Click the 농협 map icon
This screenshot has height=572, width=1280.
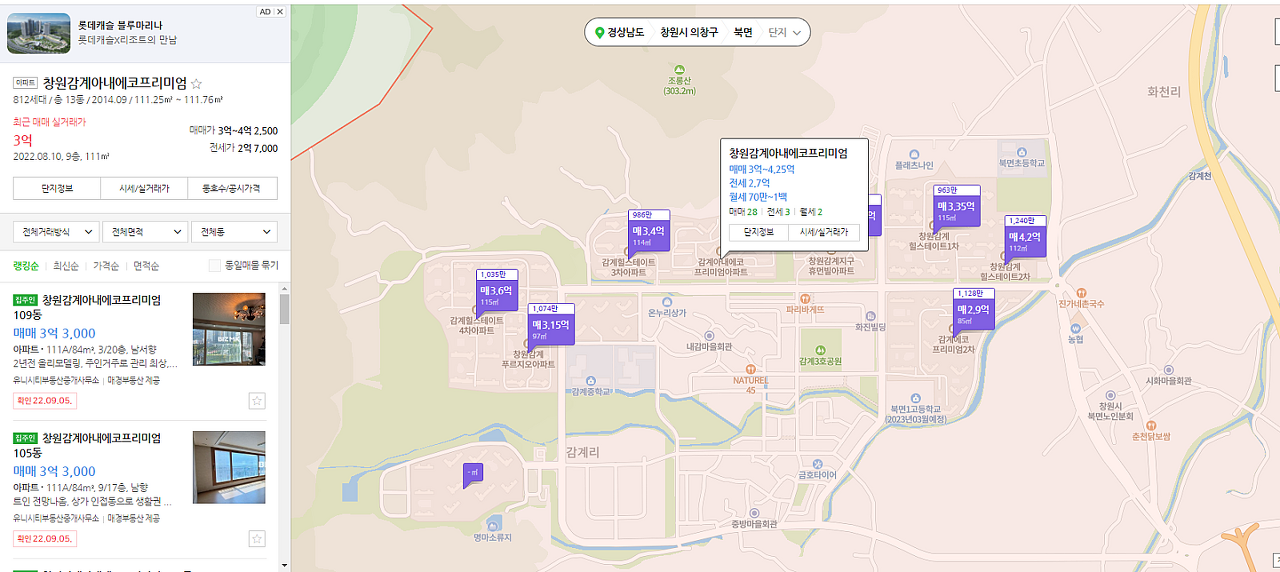(1076, 328)
